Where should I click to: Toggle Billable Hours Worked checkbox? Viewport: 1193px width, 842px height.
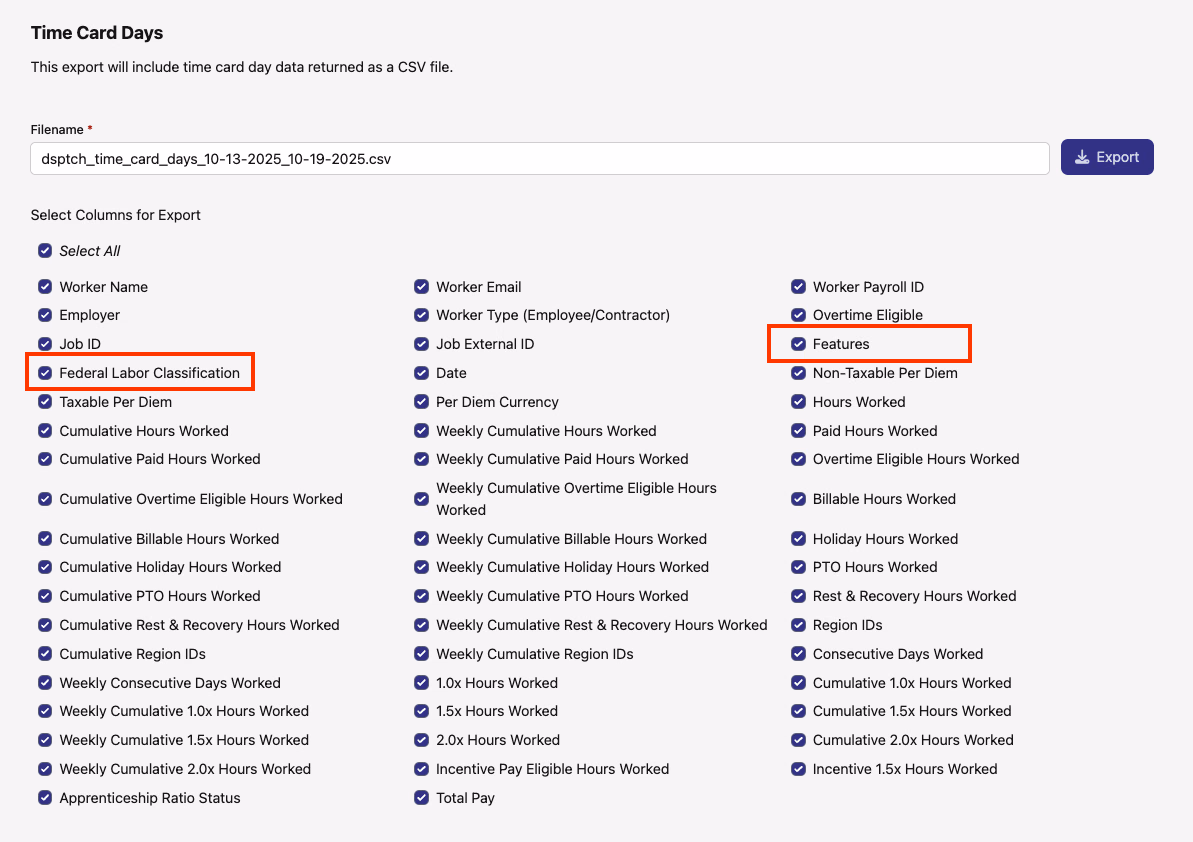tap(798, 499)
